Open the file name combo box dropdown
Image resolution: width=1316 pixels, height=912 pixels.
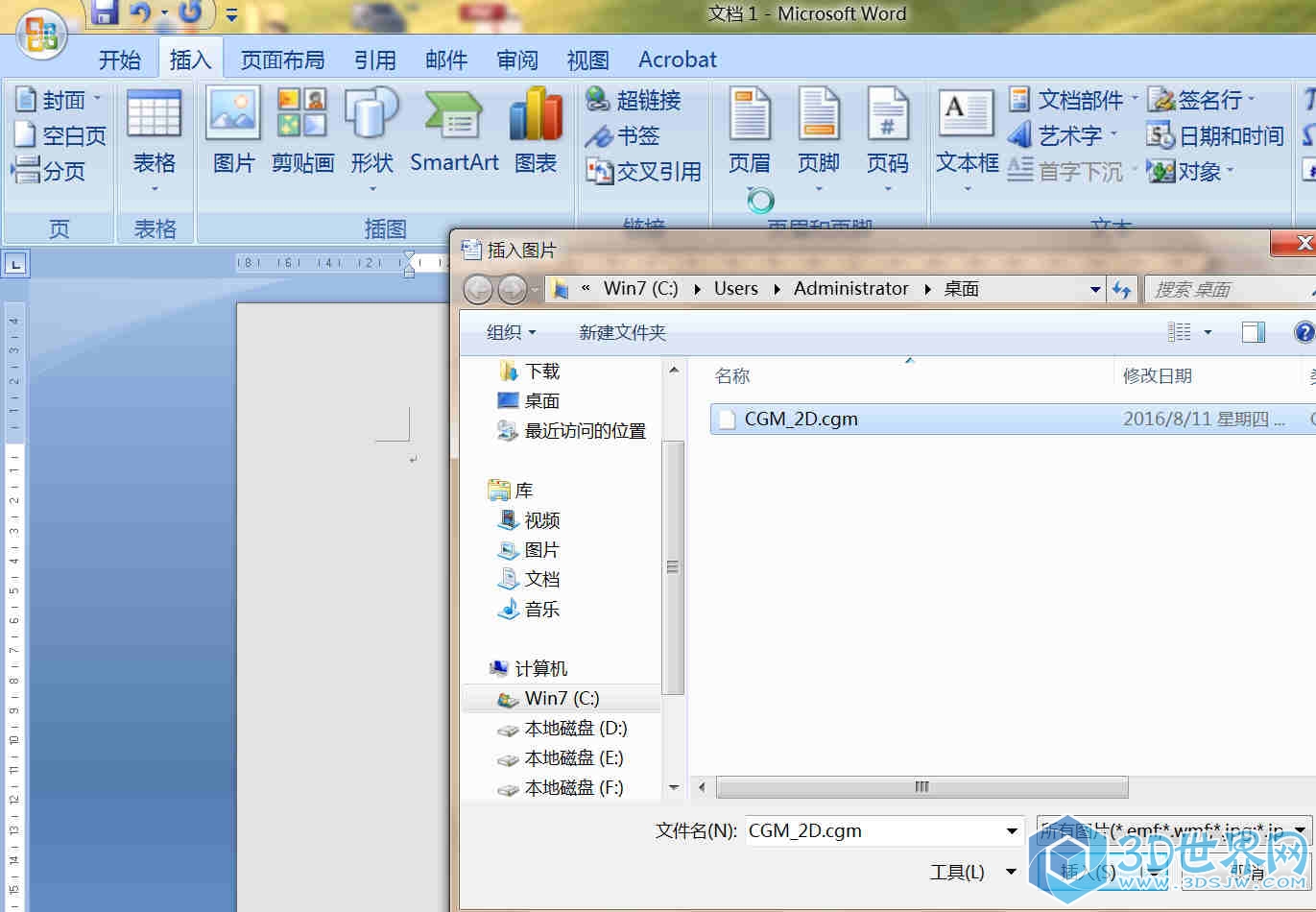click(1012, 831)
